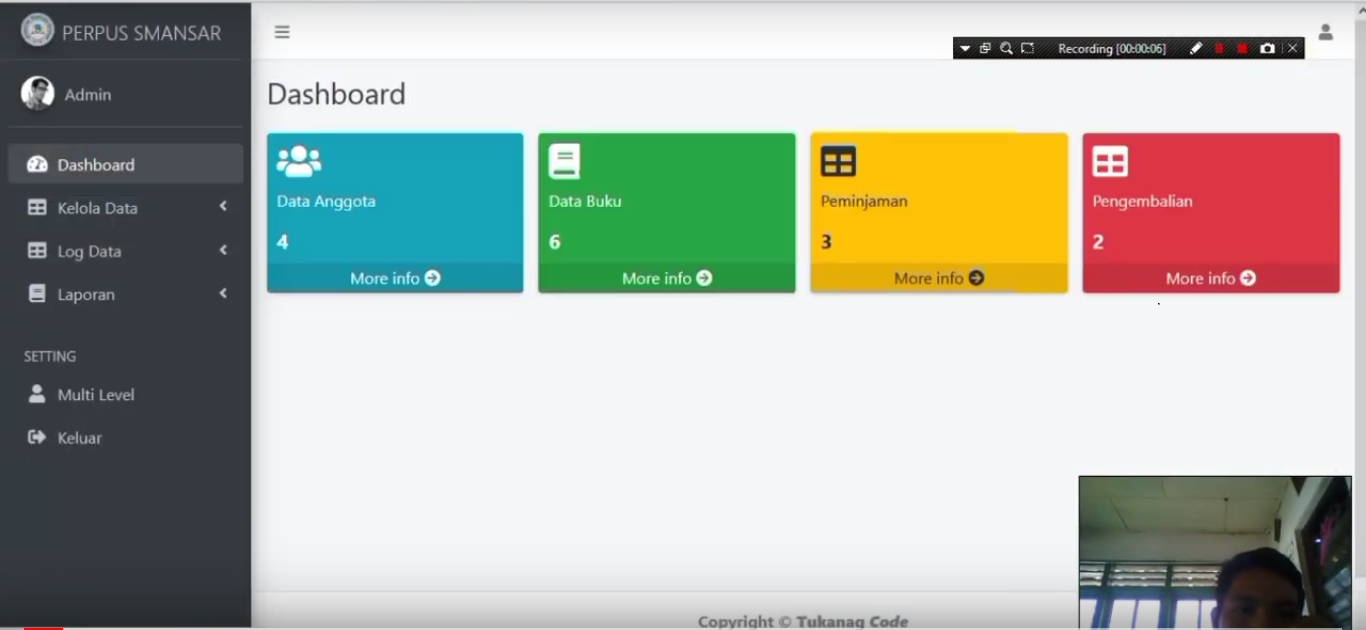Viewport: 1366px width, 630px height.
Task: Click the user profile icon in top bar
Action: click(x=1325, y=32)
